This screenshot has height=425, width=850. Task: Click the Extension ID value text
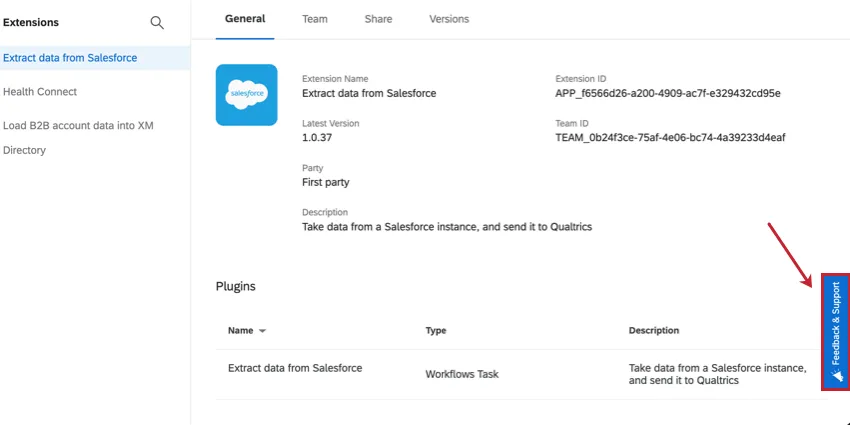pos(667,94)
